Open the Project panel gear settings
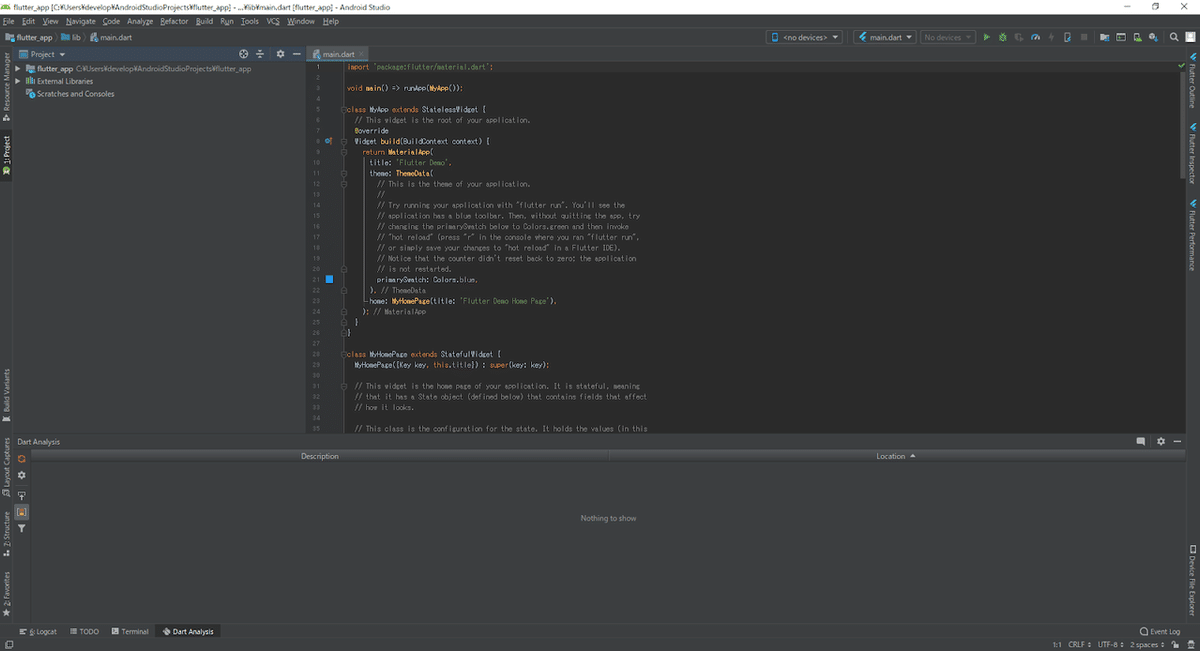 pyautogui.click(x=281, y=54)
